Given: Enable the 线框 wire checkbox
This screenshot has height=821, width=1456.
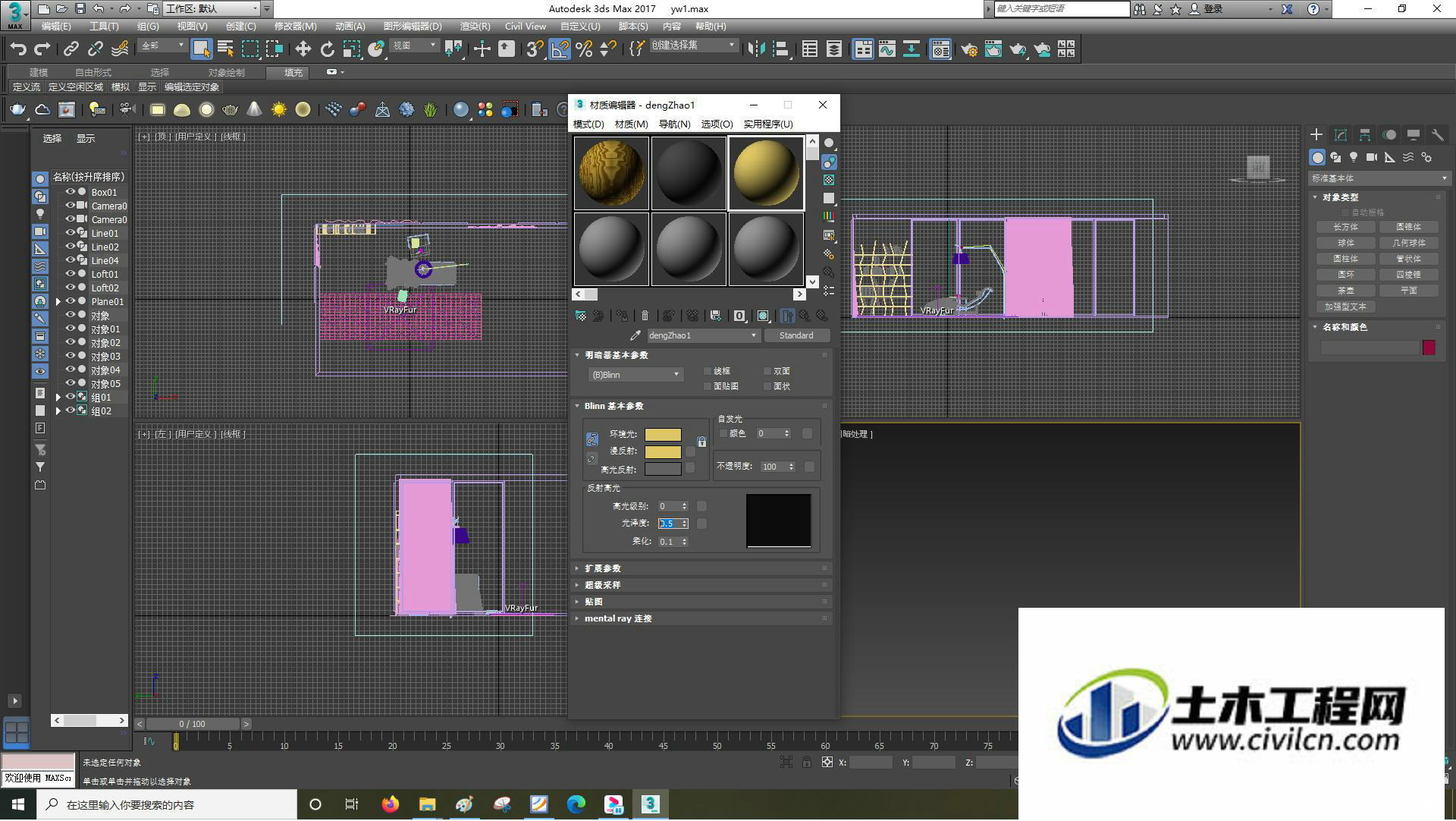Looking at the screenshot, I should click(708, 371).
